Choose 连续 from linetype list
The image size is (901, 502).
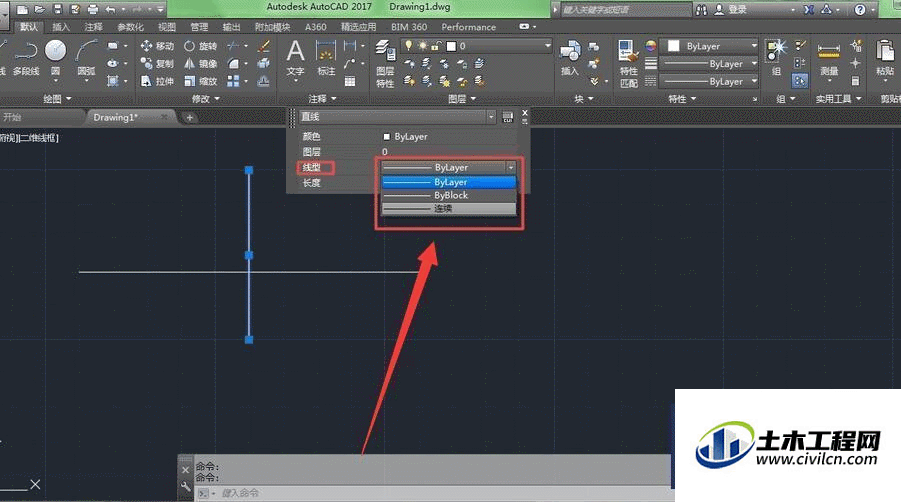[449, 208]
